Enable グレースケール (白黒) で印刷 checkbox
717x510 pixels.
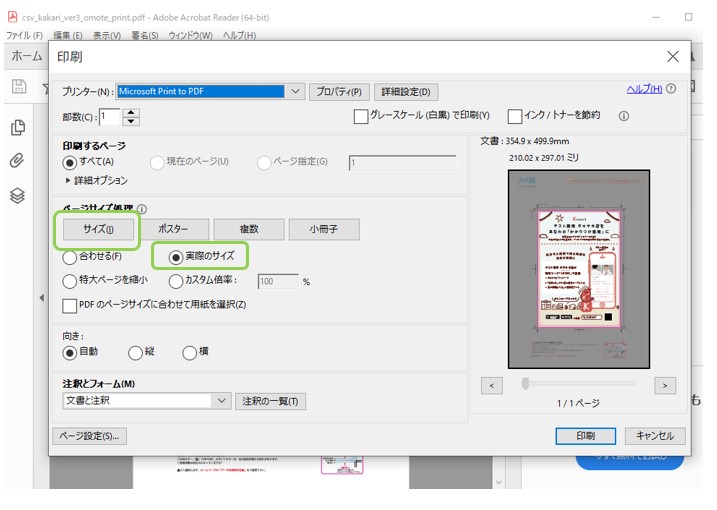[361, 116]
